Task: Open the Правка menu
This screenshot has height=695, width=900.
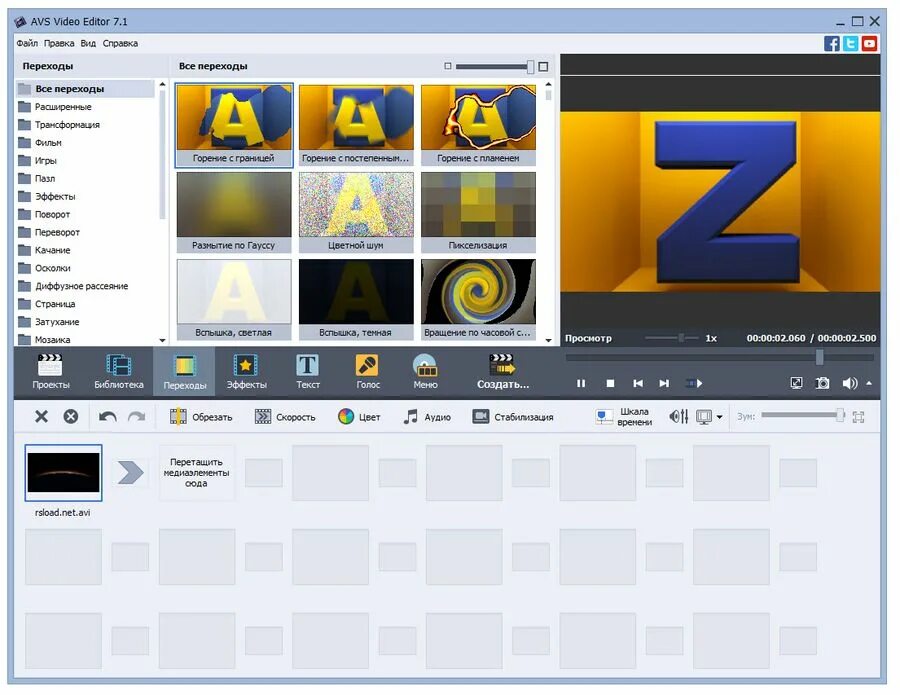Action: tap(59, 43)
